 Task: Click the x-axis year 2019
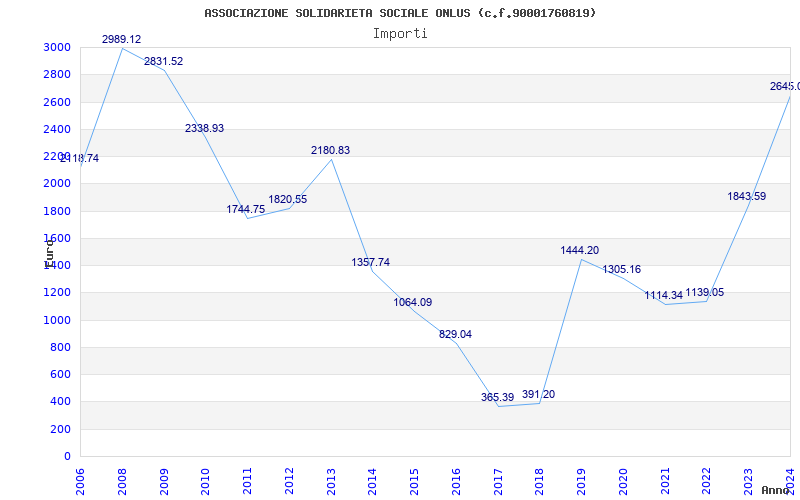coord(582,482)
